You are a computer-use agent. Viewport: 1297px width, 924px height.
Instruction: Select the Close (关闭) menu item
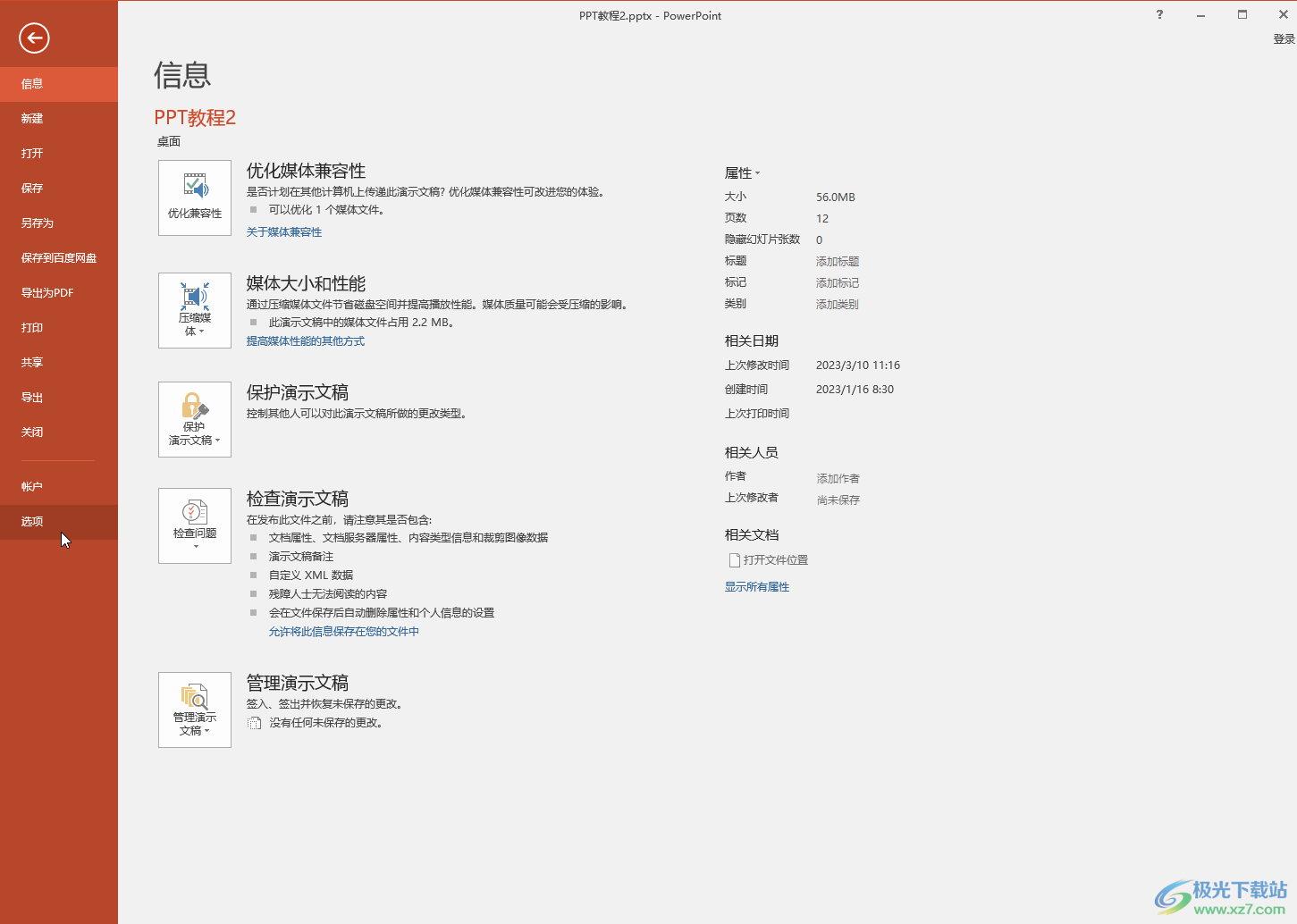(x=59, y=433)
